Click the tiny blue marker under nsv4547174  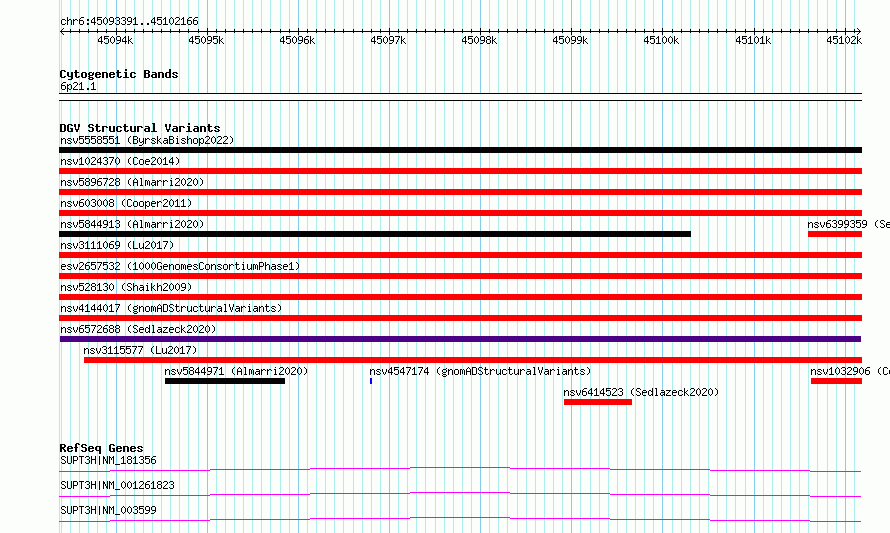point(371,381)
